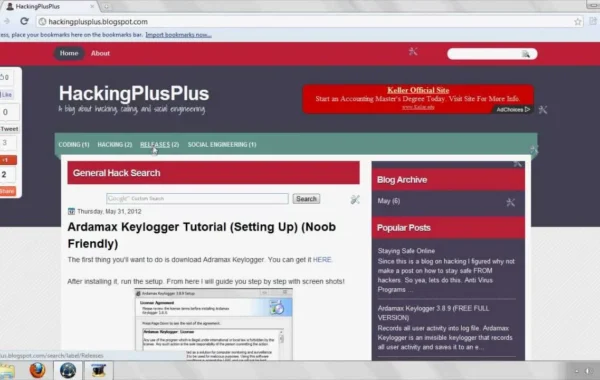Close the HackingPlusPlus browser tab

tap(92, 6)
